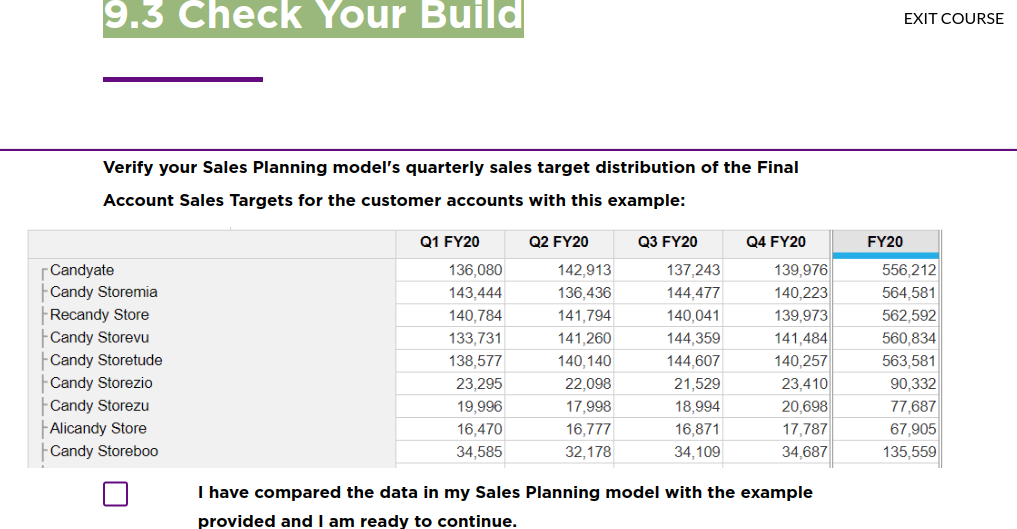Screen dimensions: 1017x529
Task: Select the Q2 FY20 column header
Action: (558, 242)
